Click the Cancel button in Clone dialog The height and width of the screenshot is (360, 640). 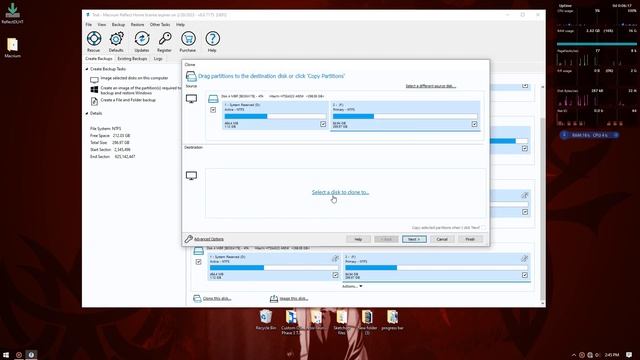[442, 239]
